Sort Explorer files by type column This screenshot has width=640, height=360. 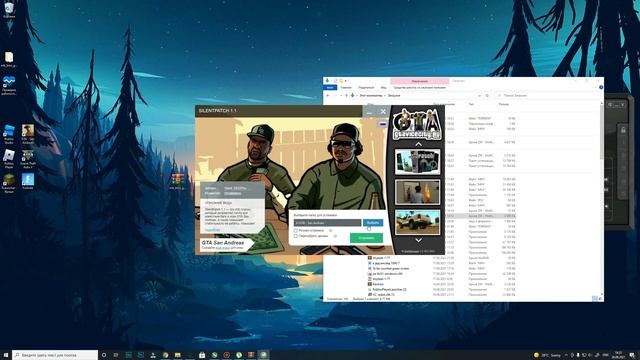471,104
